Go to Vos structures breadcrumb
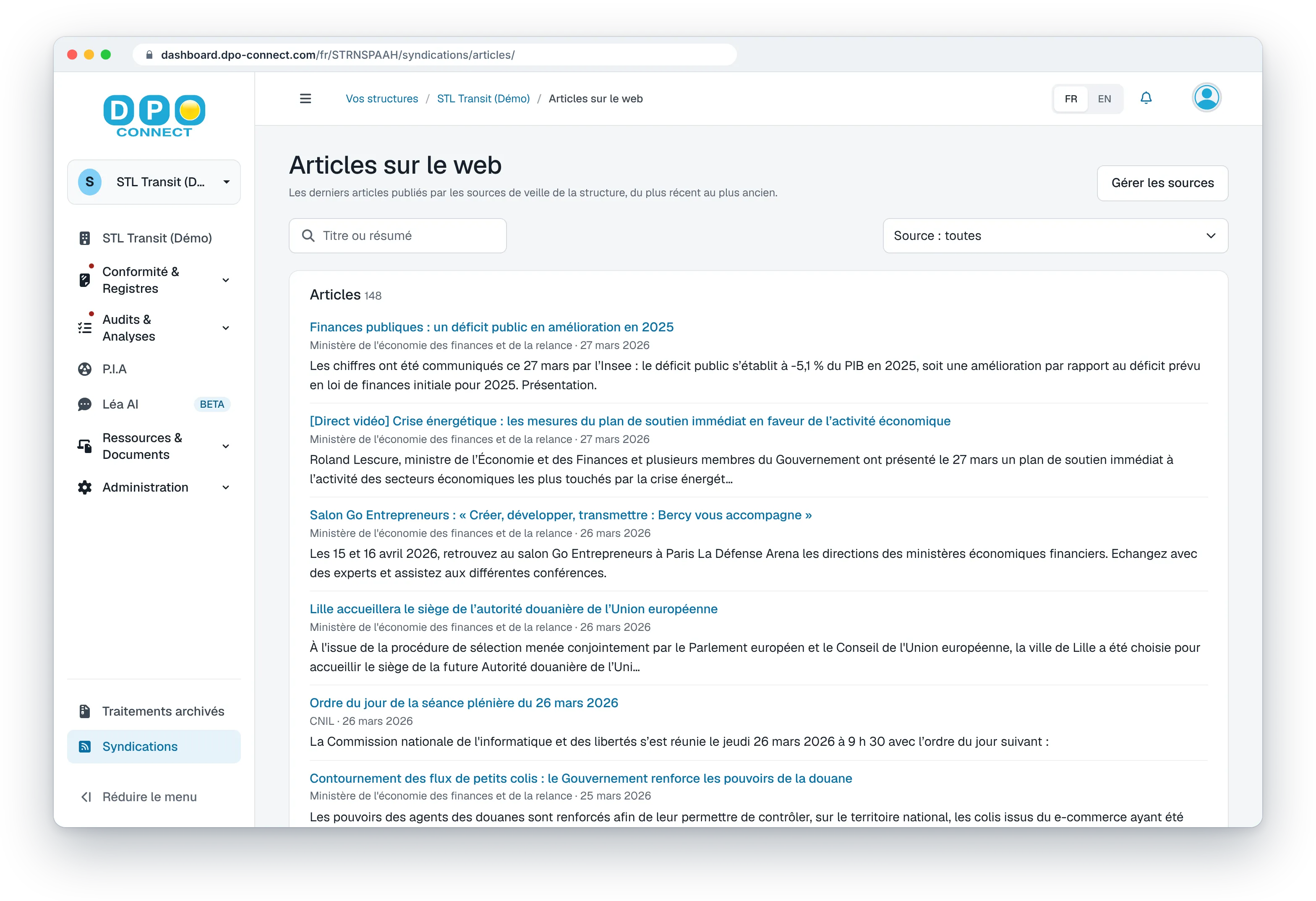1316x901 pixels. [x=381, y=99]
